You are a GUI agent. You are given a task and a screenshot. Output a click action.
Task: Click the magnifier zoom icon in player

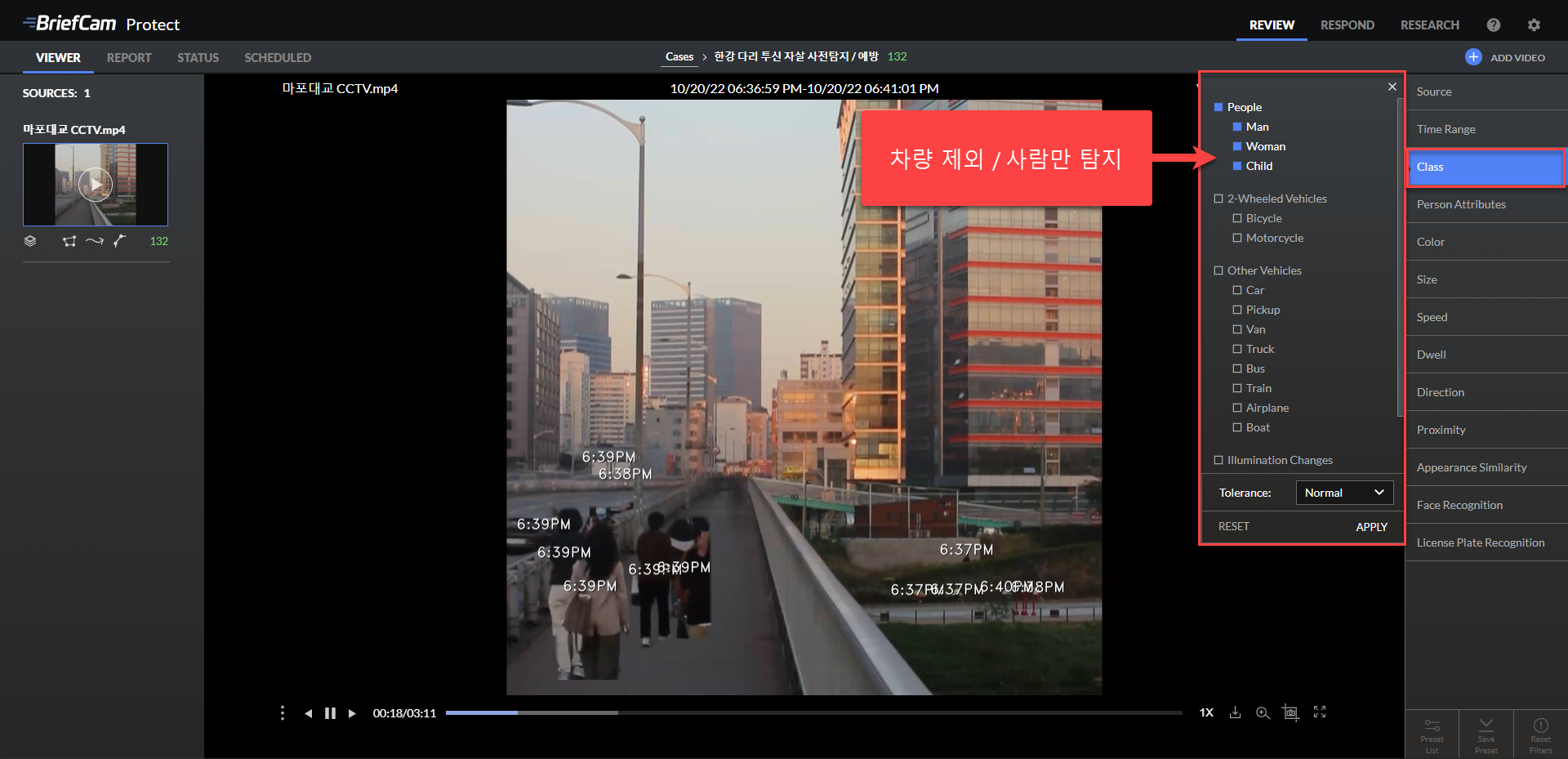tap(1263, 712)
